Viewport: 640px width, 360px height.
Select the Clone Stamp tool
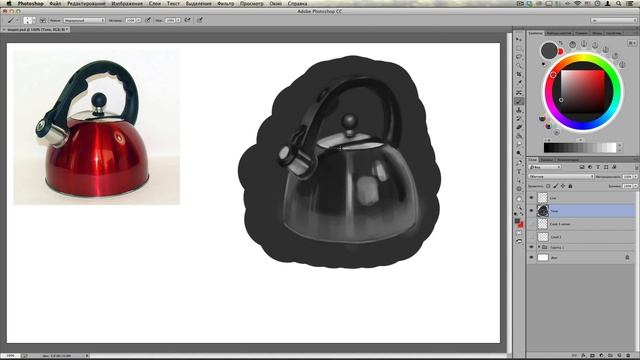[x=519, y=110]
